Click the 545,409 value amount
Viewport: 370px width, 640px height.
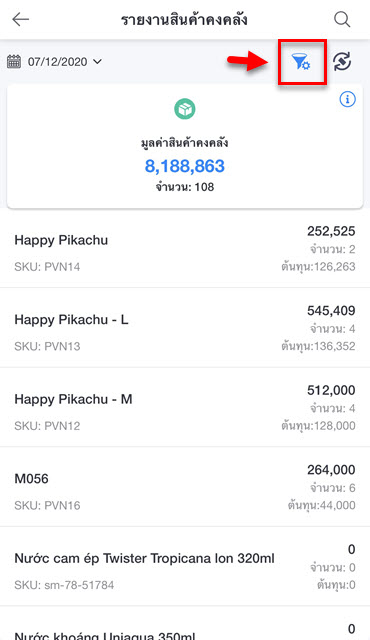click(331, 311)
